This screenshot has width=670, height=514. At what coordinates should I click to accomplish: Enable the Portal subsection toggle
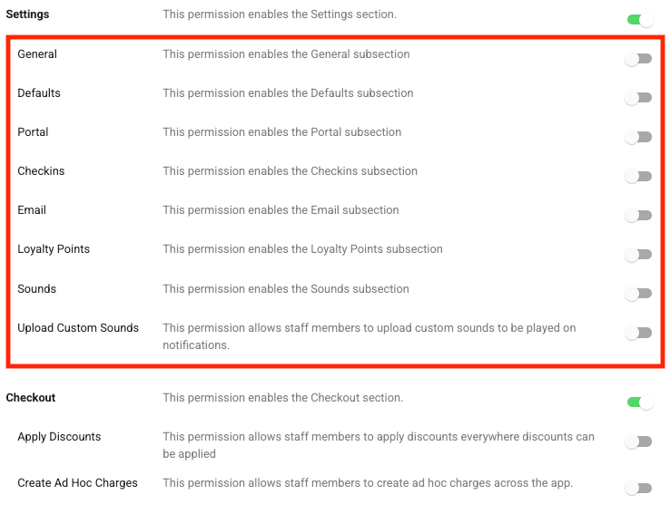638,137
